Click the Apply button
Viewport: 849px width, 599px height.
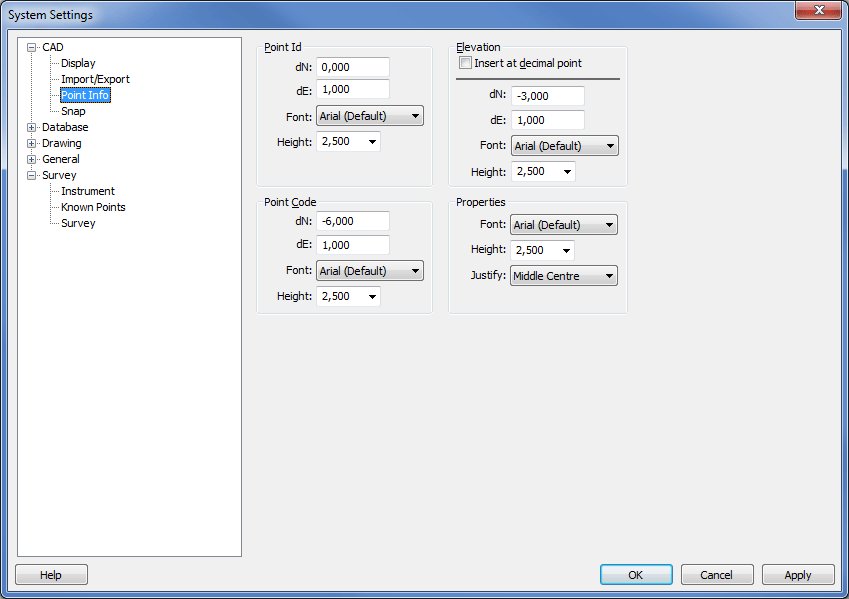(x=797, y=575)
